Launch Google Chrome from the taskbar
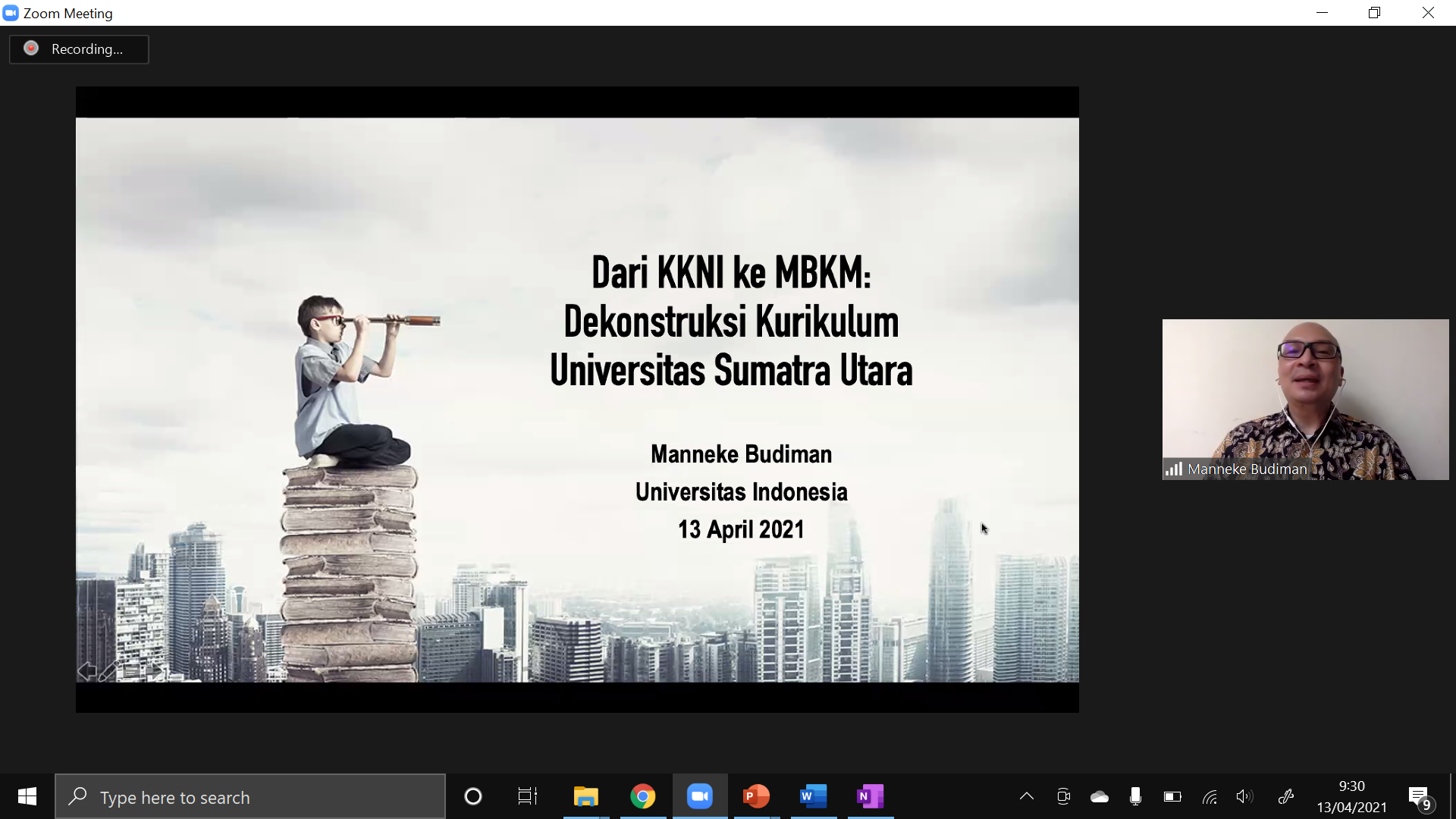 pyautogui.click(x=643, y=796)
